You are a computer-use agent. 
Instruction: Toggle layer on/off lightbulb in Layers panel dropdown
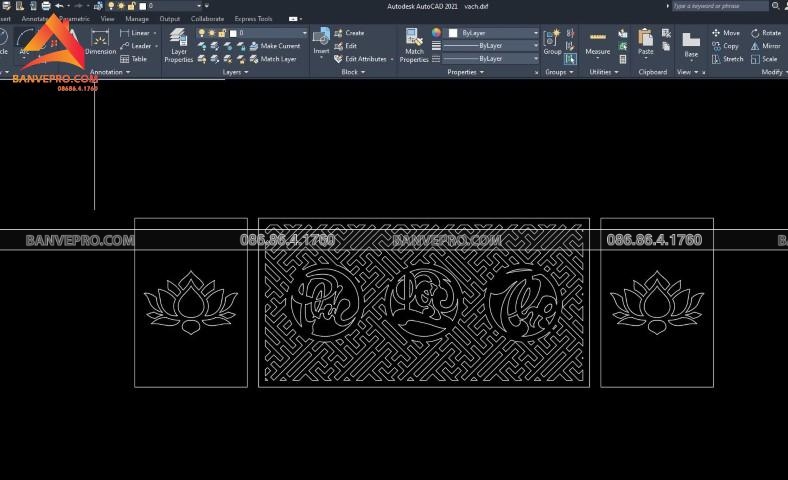pyautogui.click(x=202, y=33)
